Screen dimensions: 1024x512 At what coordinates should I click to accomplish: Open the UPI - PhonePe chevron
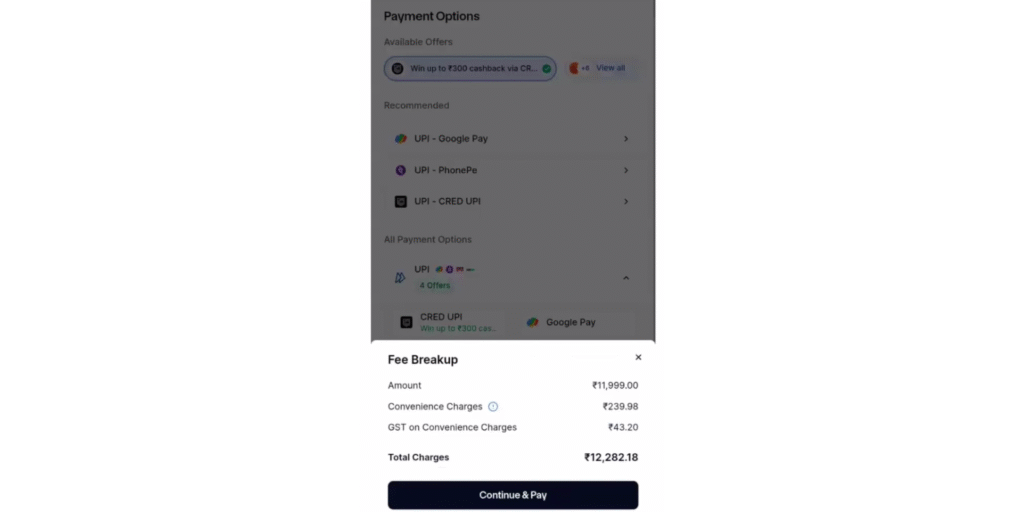[x=626, y=170]
